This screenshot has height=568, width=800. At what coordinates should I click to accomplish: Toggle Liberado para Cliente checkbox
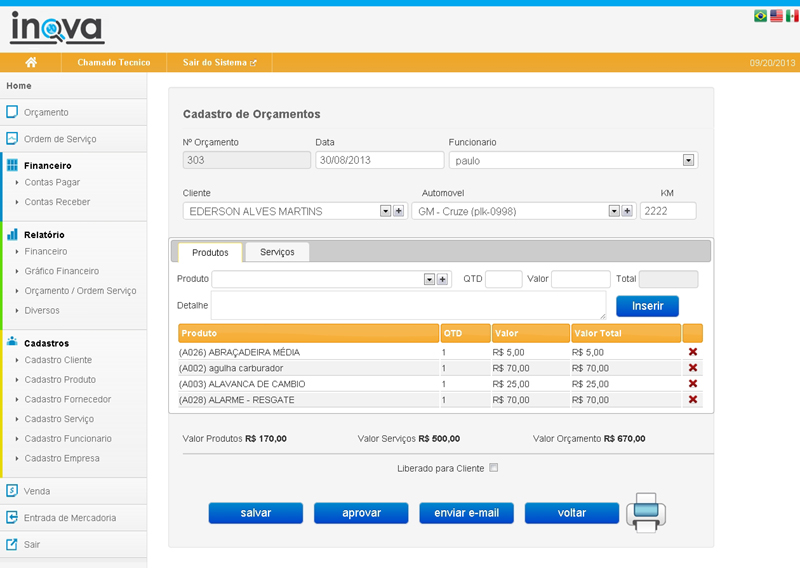493,468
